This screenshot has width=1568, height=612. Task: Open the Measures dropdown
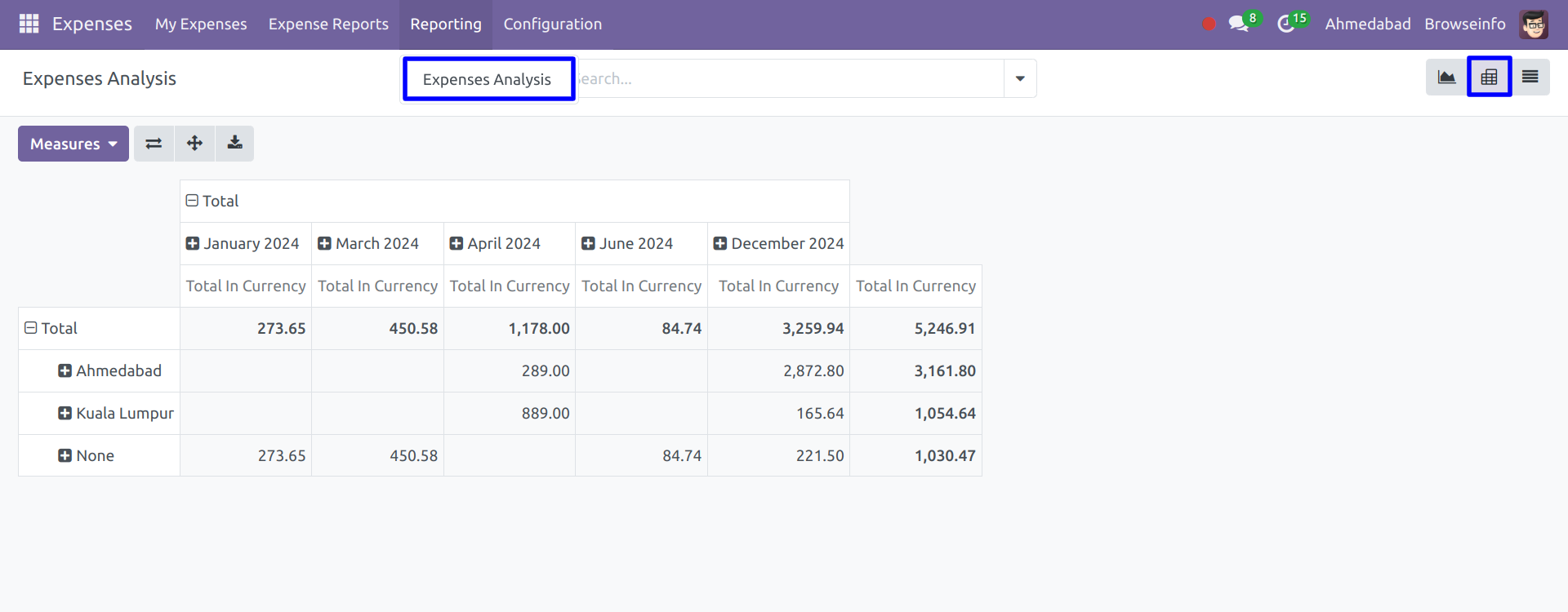click(x=73, y=144)
